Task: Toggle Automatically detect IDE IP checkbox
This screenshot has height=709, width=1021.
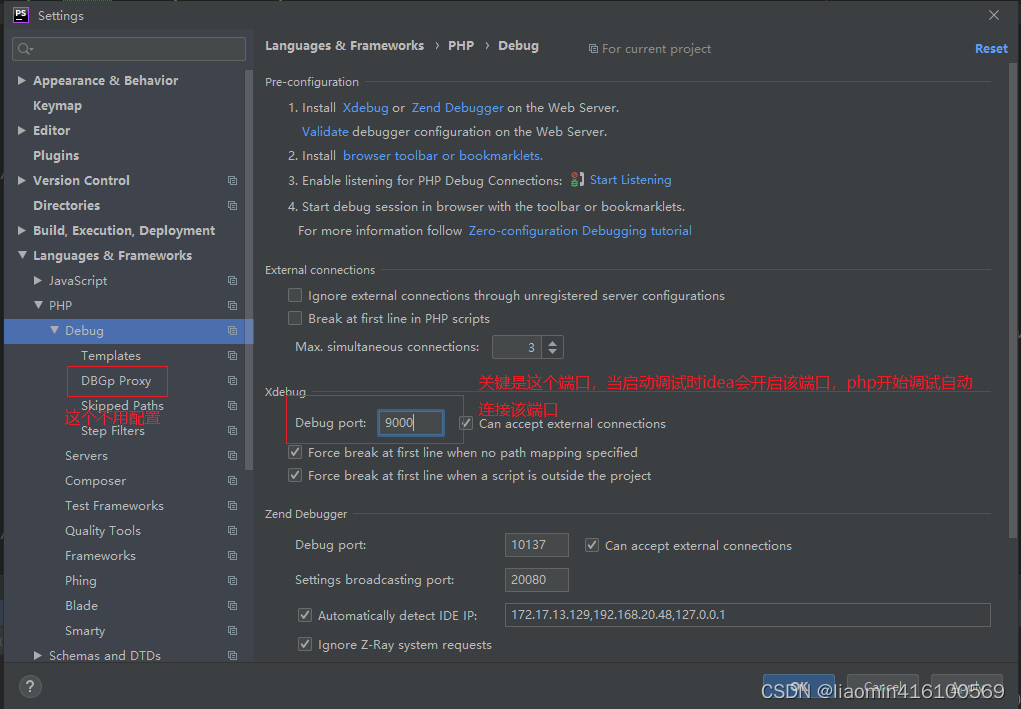Action: (x=304, y=615)
